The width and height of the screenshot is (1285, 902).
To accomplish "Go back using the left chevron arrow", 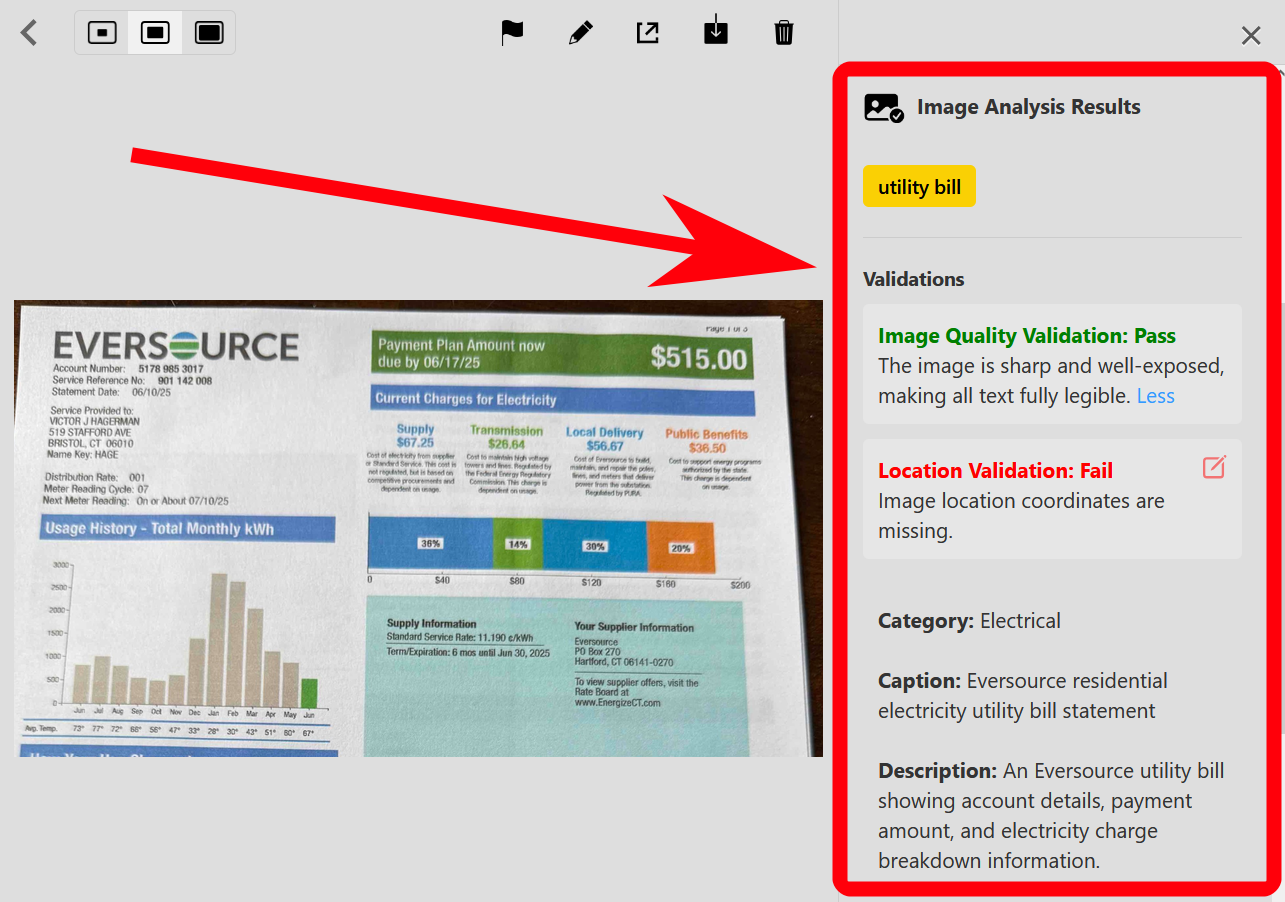I will 29,33.
